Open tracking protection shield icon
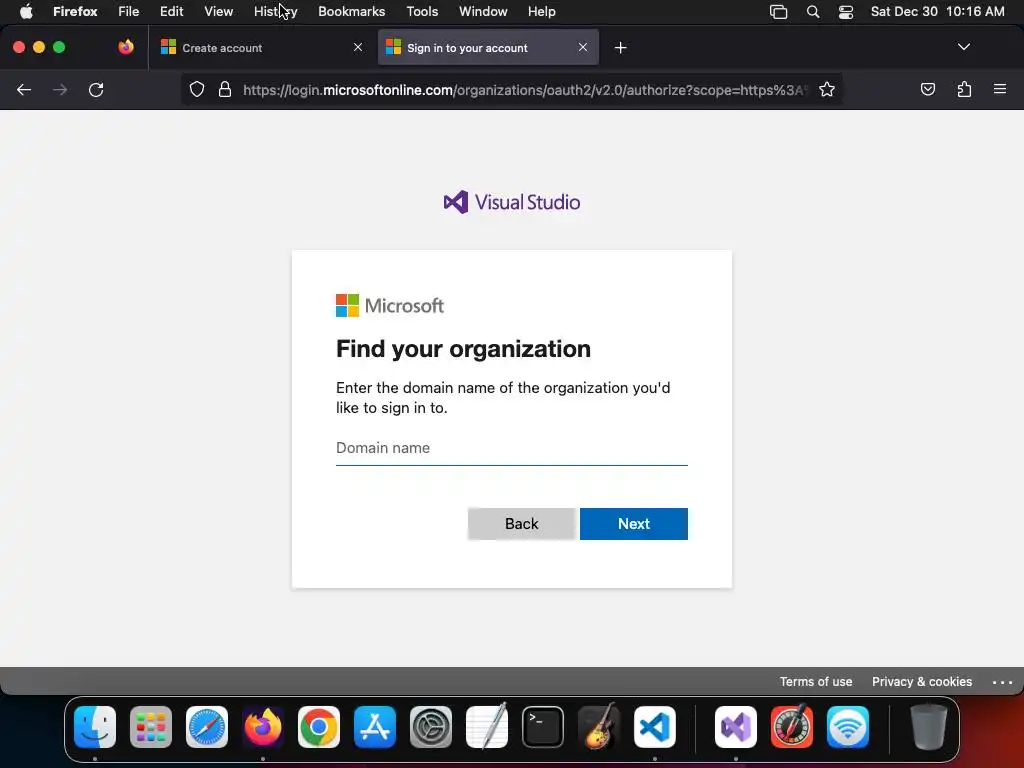The width and height of the screenshot is (1024, 768). [x=197, y=89]
